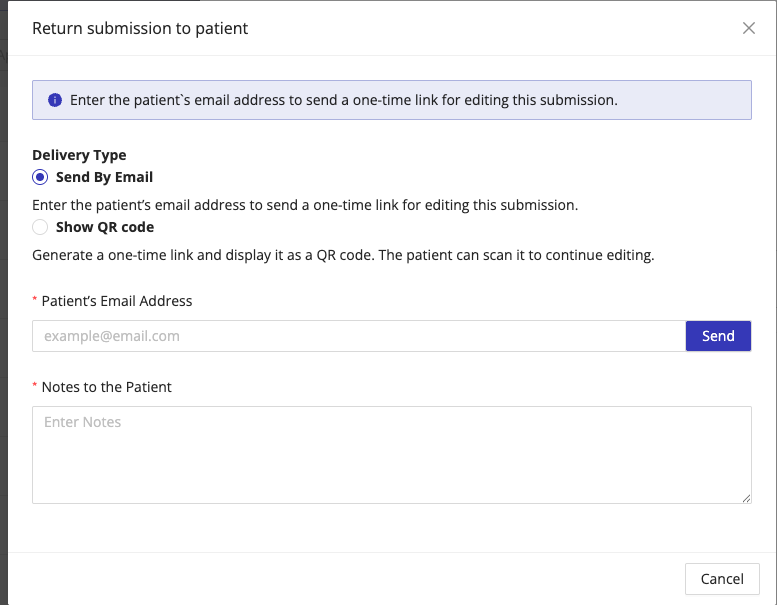
Task: Click the red asterisk beside Notes to the Patient
Action: tap(35, 387)
